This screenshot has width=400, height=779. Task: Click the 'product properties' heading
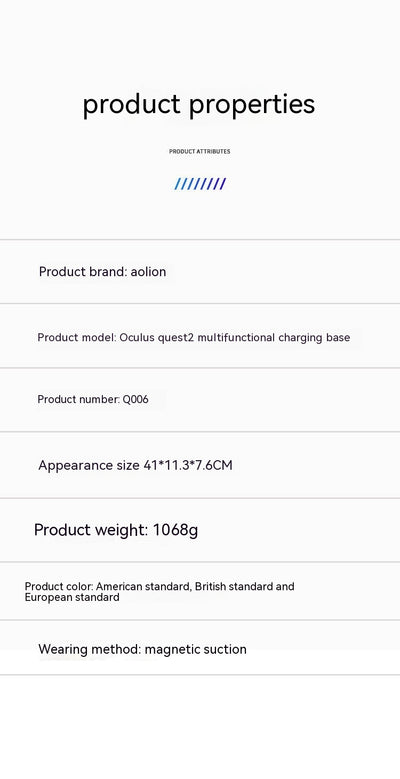click(199, 104)
